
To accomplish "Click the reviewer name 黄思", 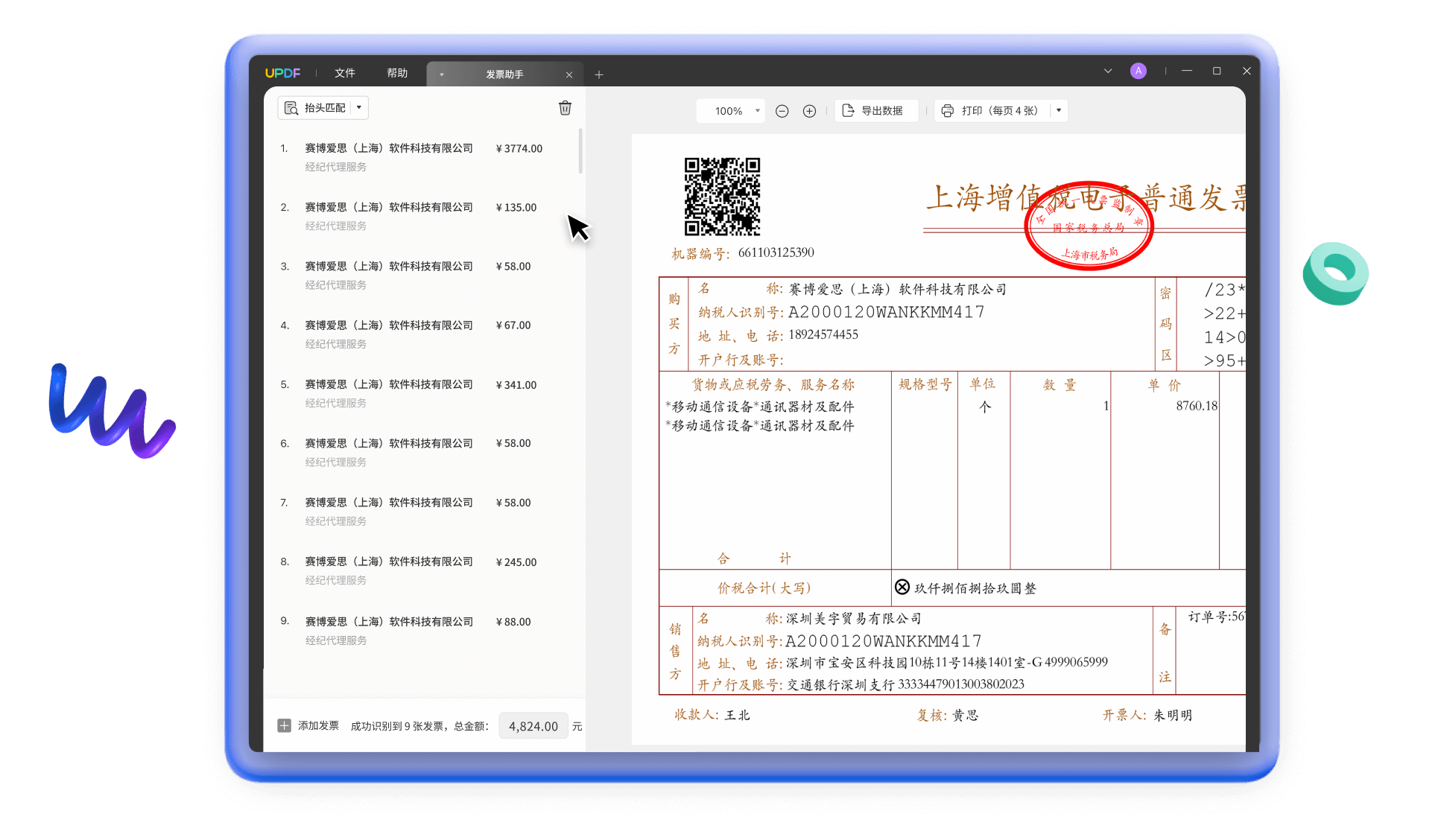I will [x=965, y=715].
